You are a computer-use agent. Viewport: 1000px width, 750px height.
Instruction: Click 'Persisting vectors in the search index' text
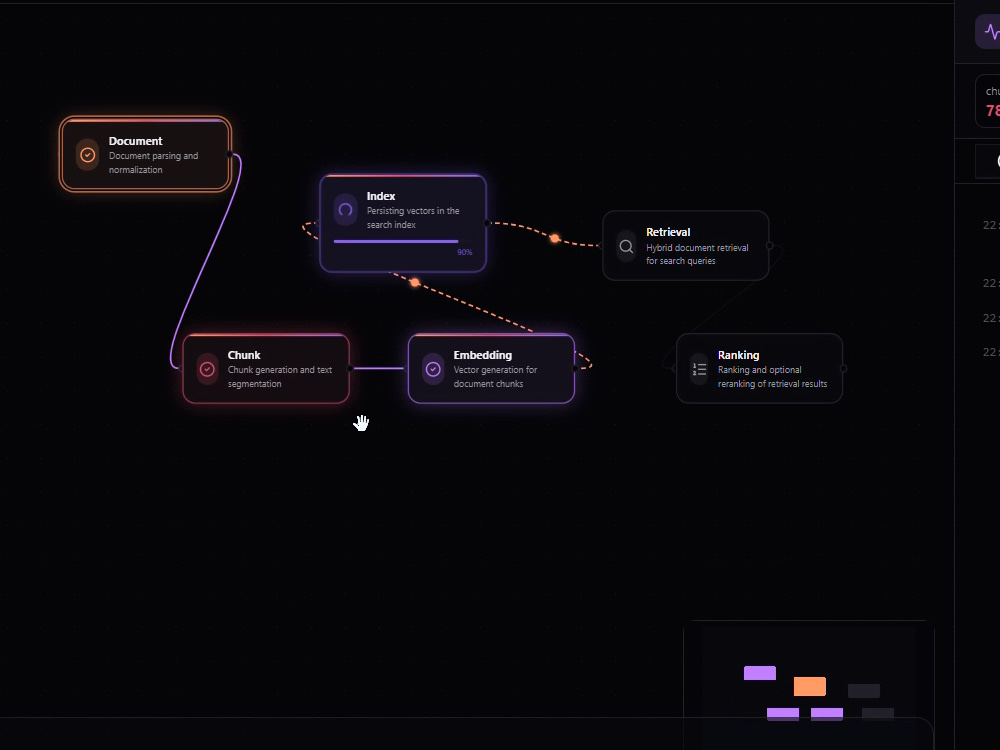coord(413,217)
